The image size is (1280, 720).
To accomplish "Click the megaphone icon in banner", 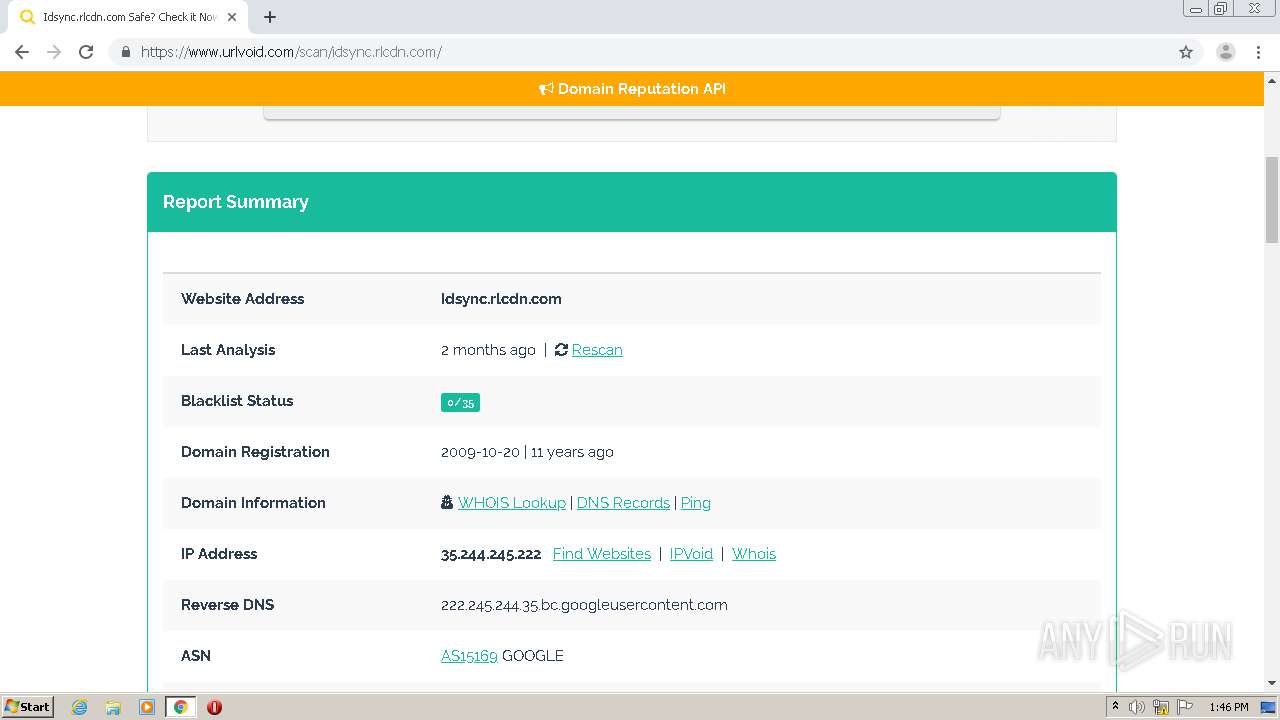I will 546,89.
